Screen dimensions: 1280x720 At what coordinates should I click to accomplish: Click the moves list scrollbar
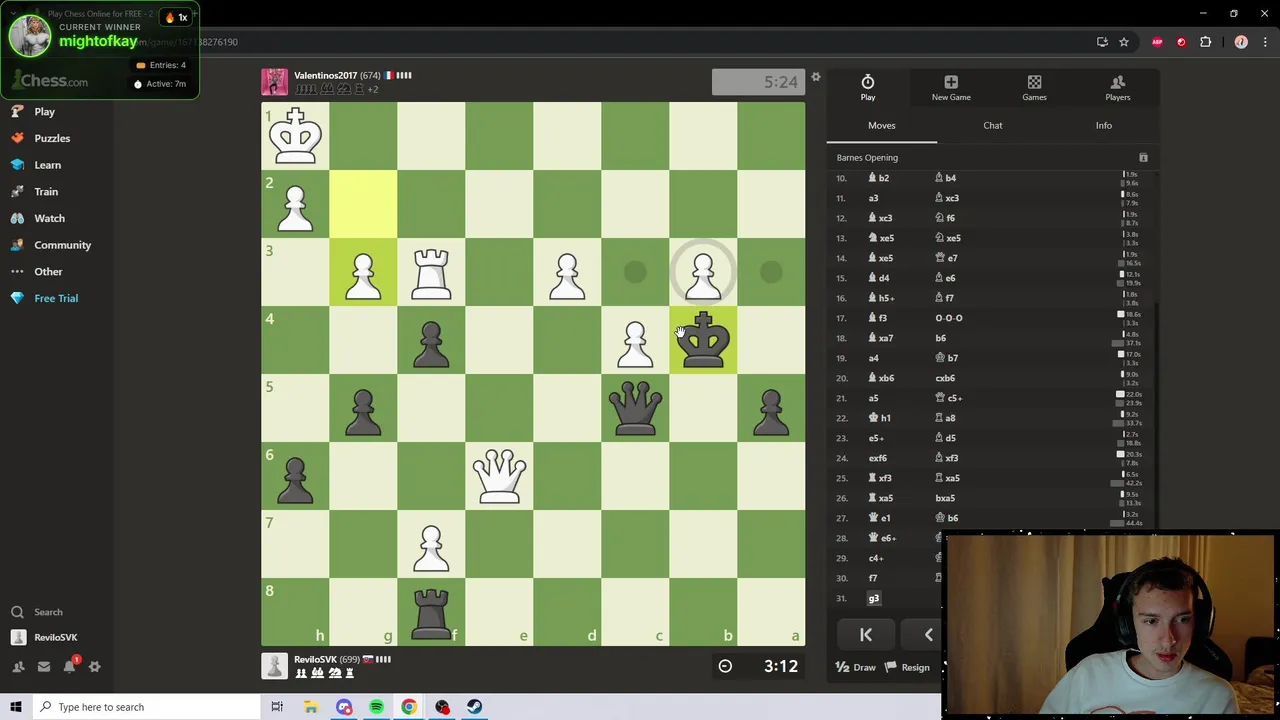point(1156,415)
